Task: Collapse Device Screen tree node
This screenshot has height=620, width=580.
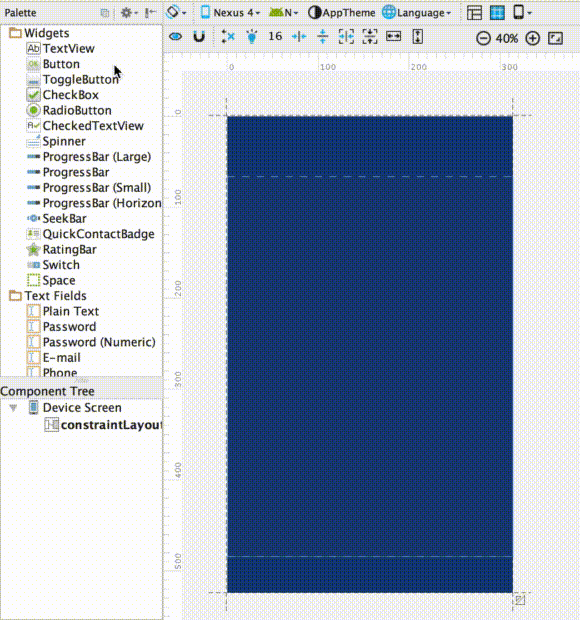Action: (x=13, y=408)
